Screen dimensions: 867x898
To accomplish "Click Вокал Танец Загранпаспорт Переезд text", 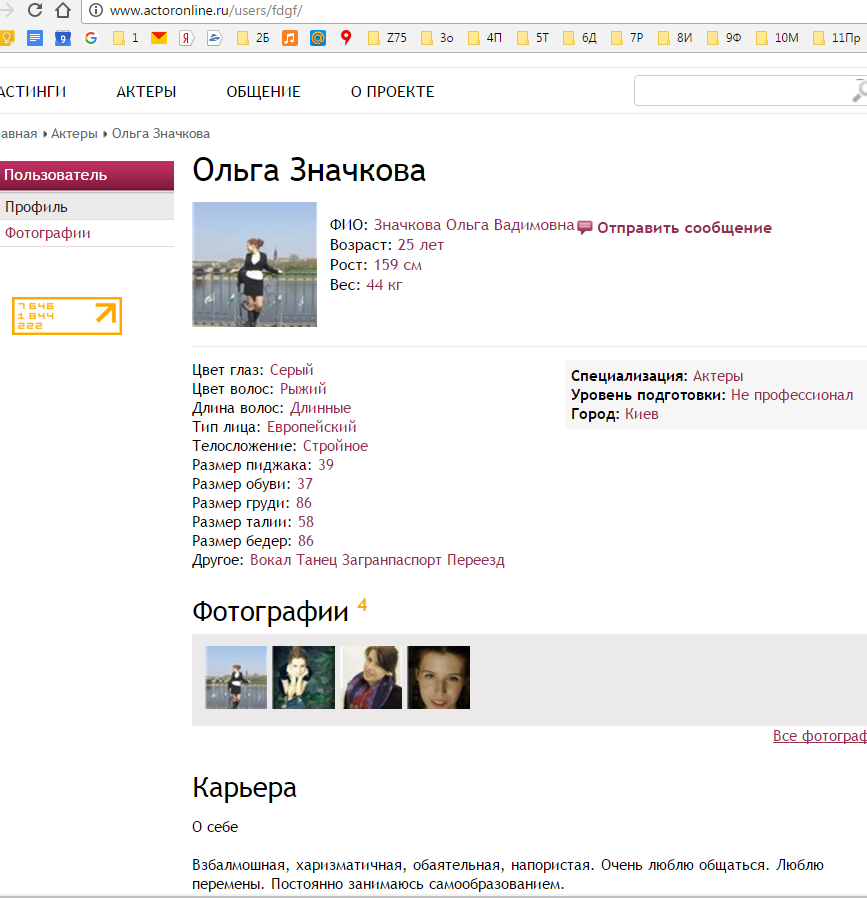I will (377, 560).
